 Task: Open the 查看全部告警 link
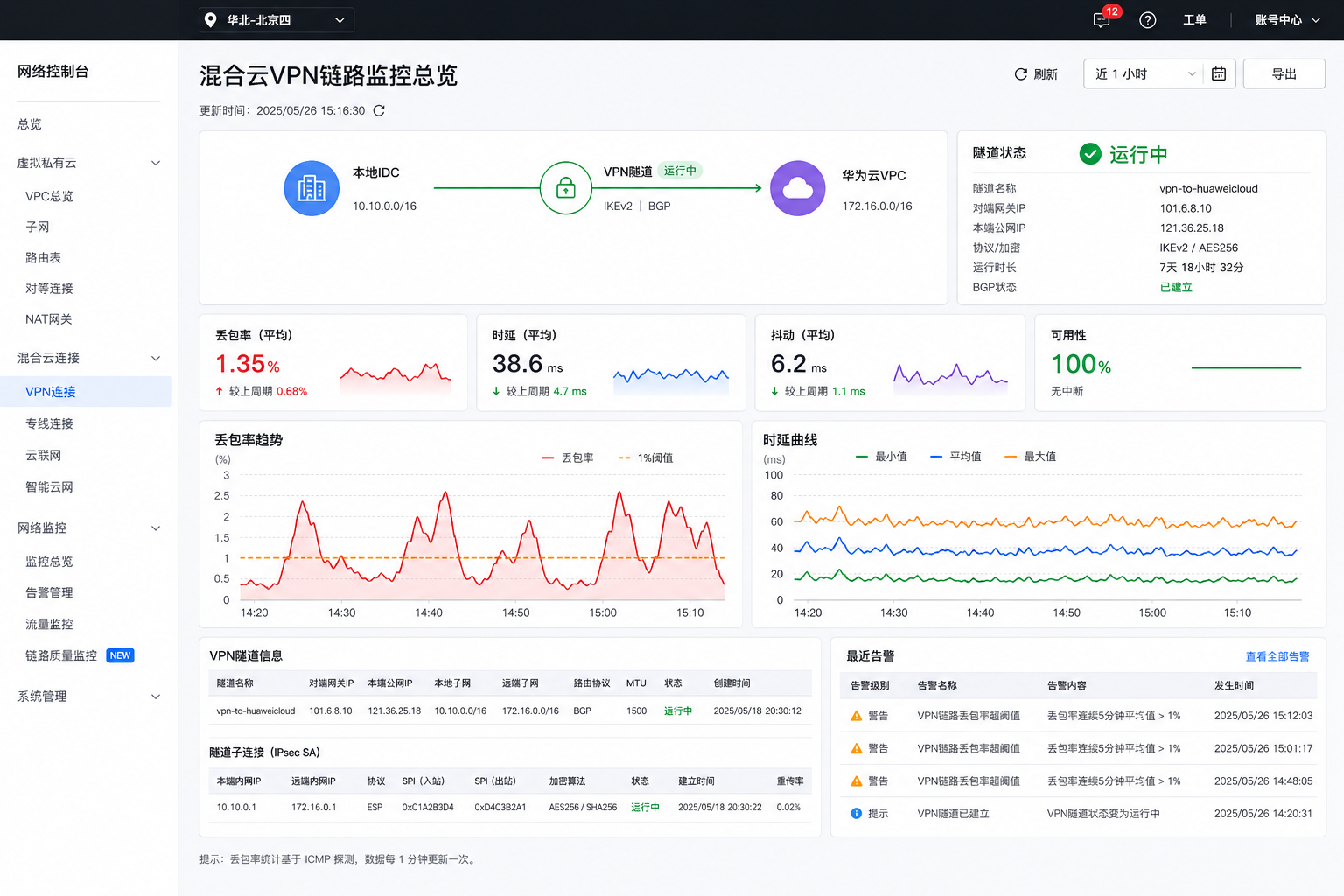(x=1277, y=656)
